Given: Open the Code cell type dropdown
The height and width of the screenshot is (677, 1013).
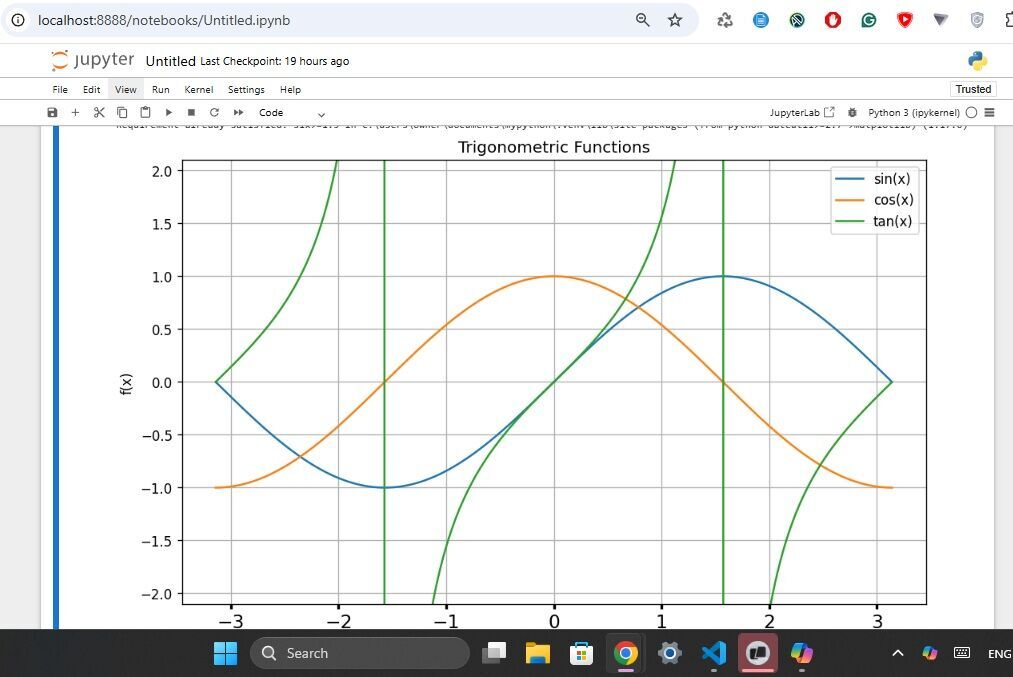Looking at the screenshot, I should [x=291, y=113].
